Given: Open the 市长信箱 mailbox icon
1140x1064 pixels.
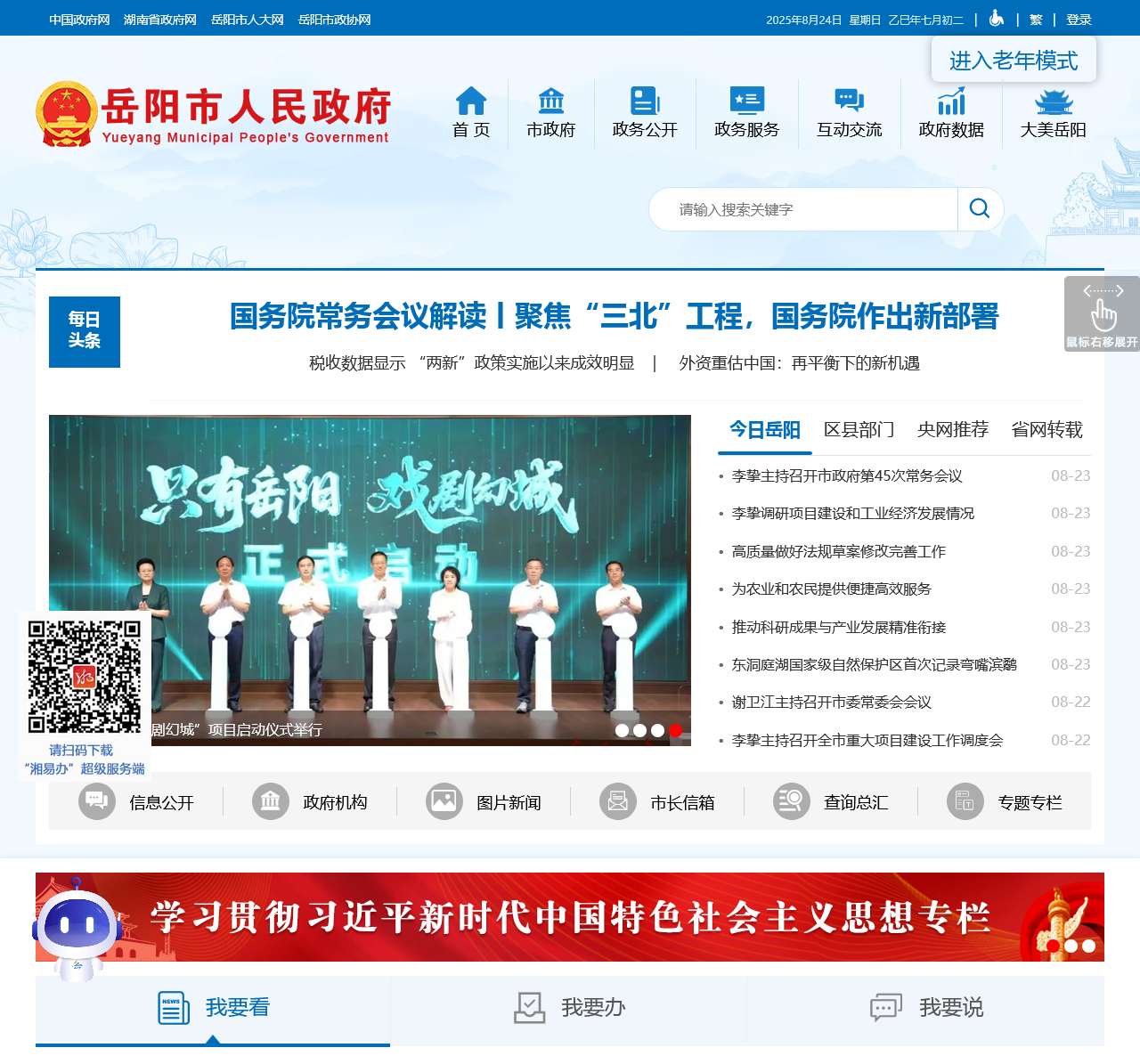Looking at the screenshot, I should 616,801.
